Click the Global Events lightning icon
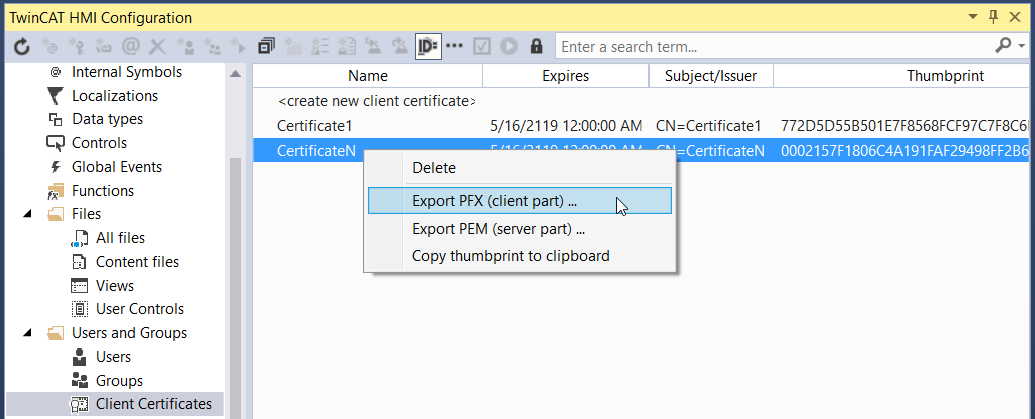 pyautogui.click(x=56, y=167)
